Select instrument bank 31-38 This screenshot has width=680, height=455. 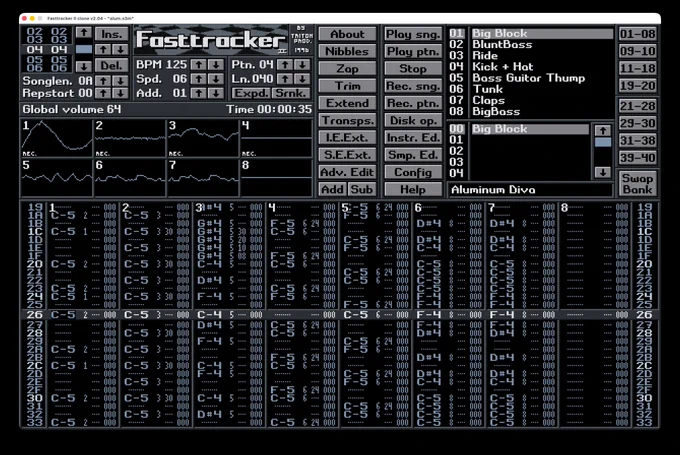(x=637, y=141)
